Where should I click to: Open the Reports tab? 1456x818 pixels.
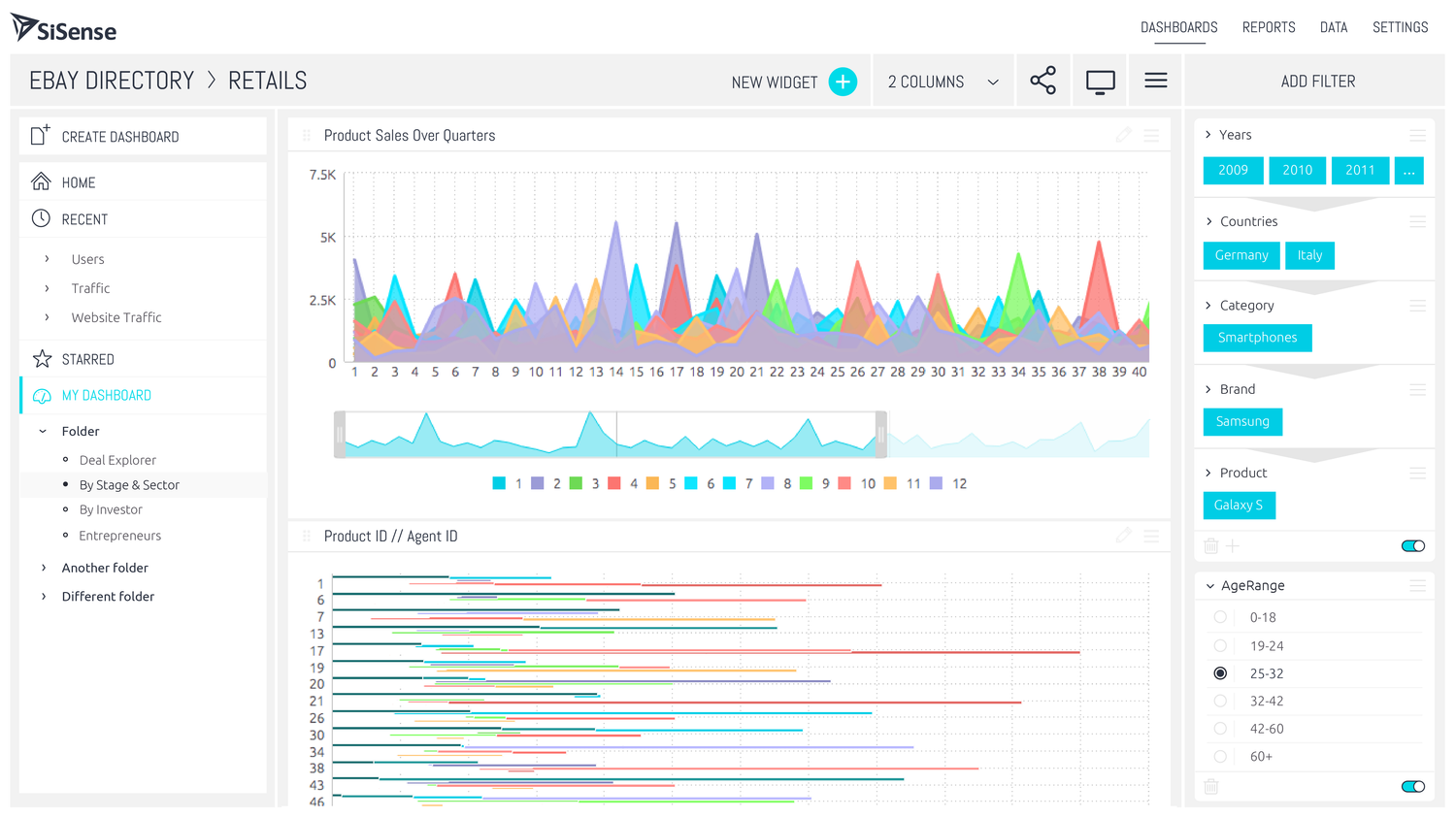click(1268, 27)
